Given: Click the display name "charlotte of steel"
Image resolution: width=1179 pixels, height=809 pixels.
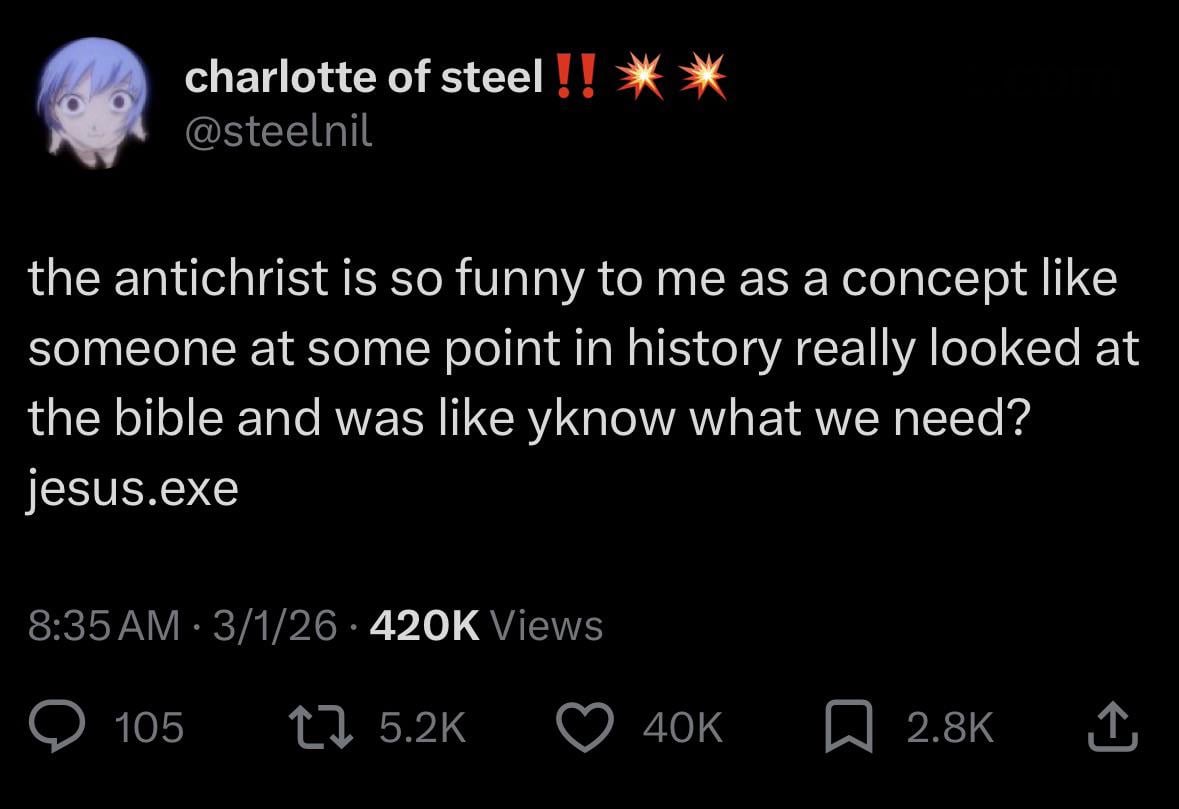Looking at the screenshot, I should [x=363, y=78].
